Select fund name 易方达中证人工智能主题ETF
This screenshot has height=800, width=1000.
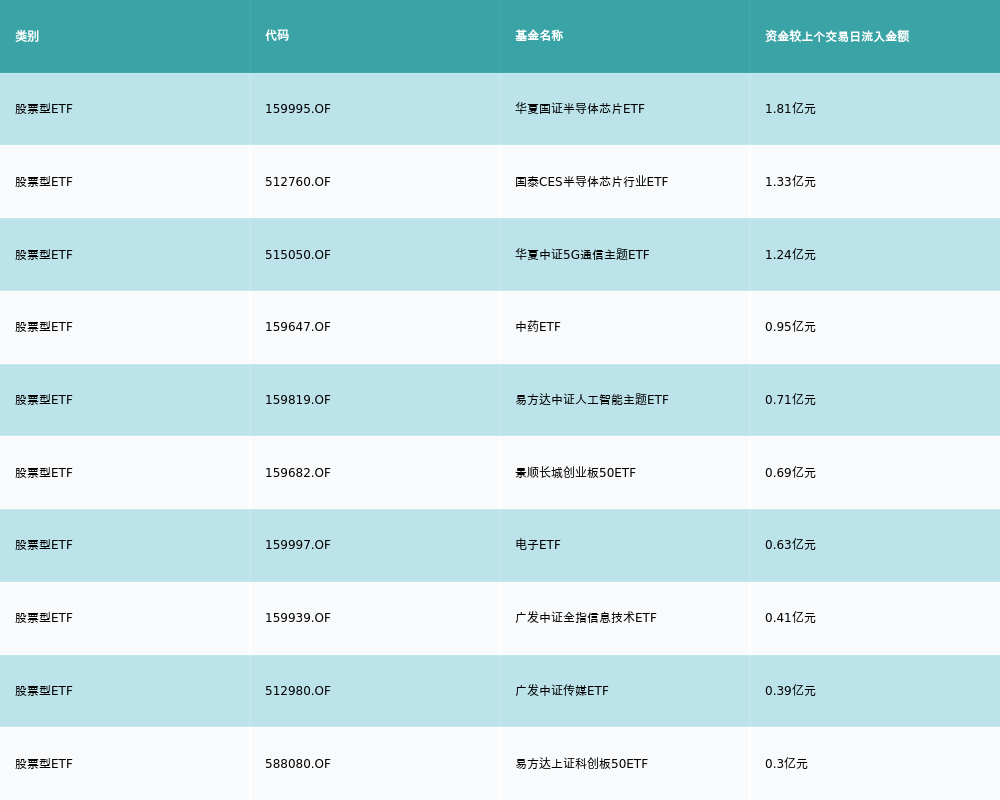pos(592,400)
